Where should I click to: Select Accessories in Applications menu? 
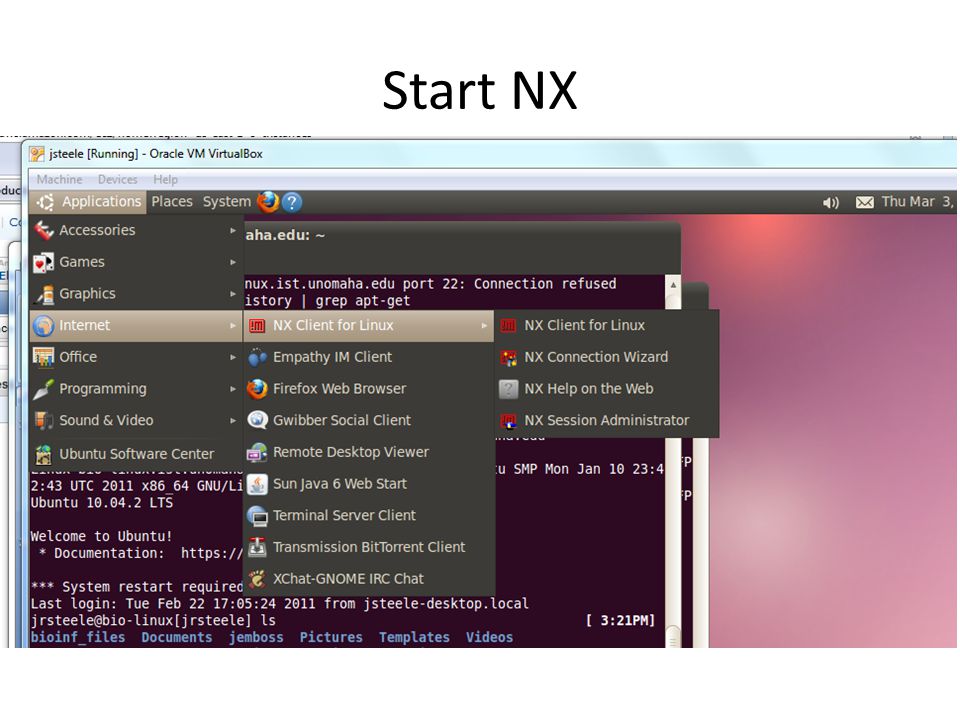(136, 230)
